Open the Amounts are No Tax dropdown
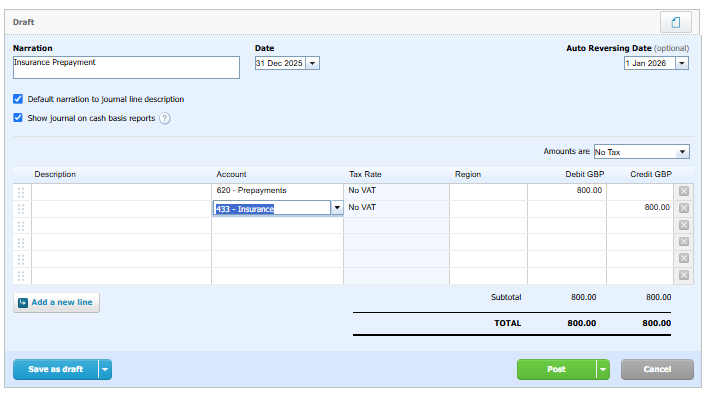 [x=642, y=152]
